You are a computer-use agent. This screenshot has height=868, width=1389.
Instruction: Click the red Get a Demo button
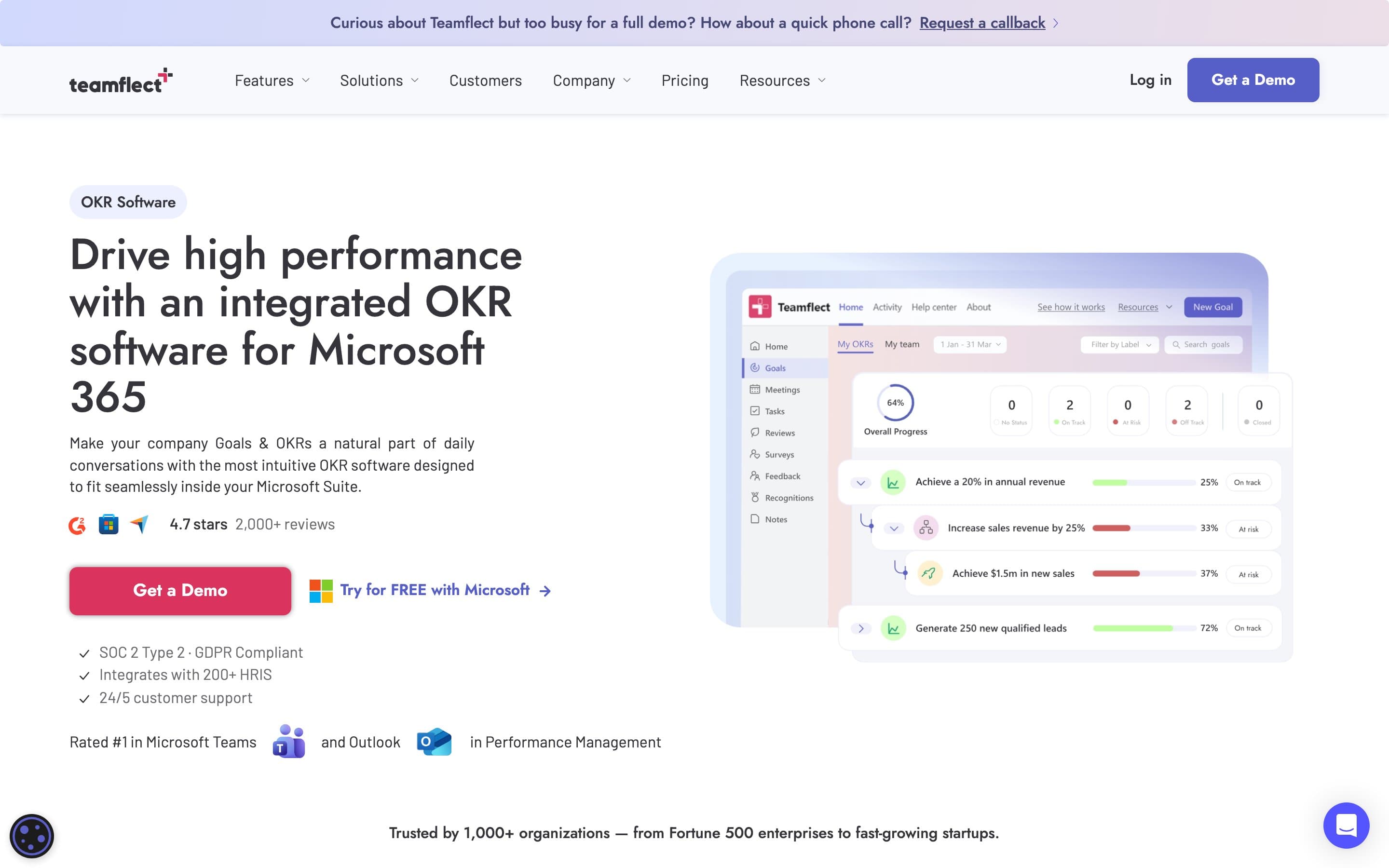point(180,591)
